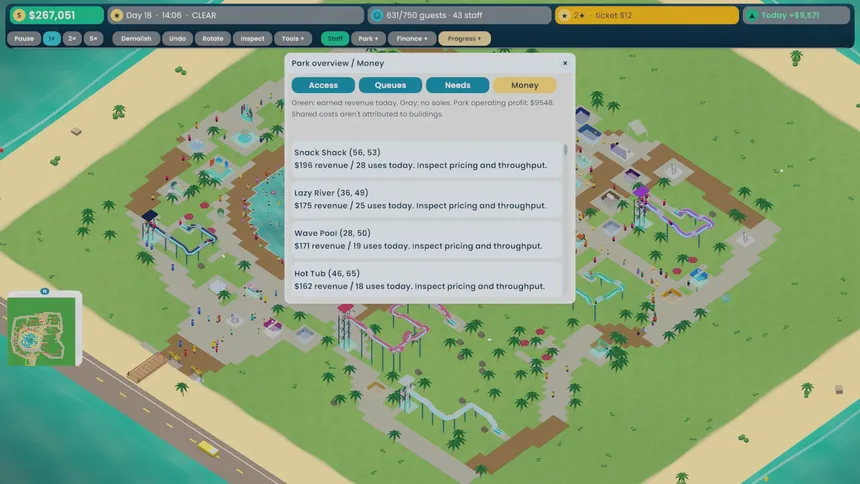Click the 2★ ticket $12 rating bar
Screen dimensions: 860x484
tap(647, 15)
